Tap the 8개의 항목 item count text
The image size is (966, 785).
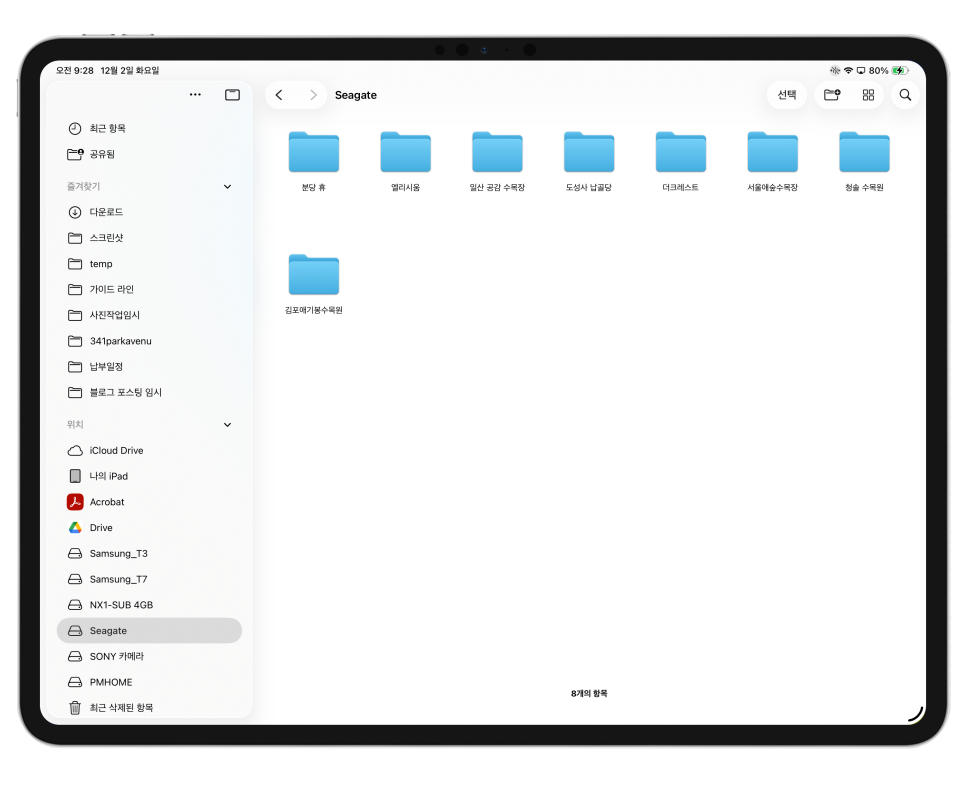[589, 693]
